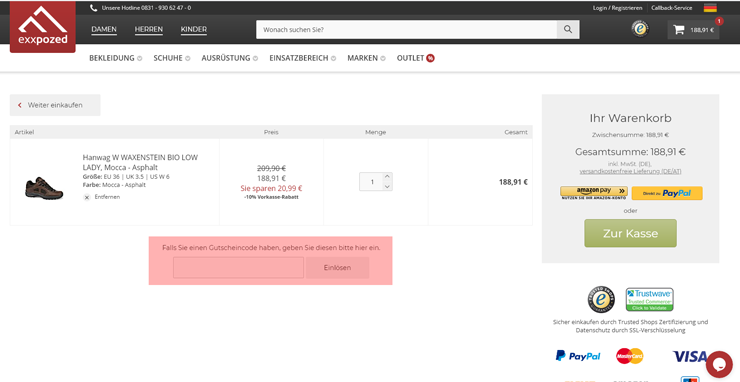
Task: Decrease quantity with the down arrow
Action: point(387,187)
